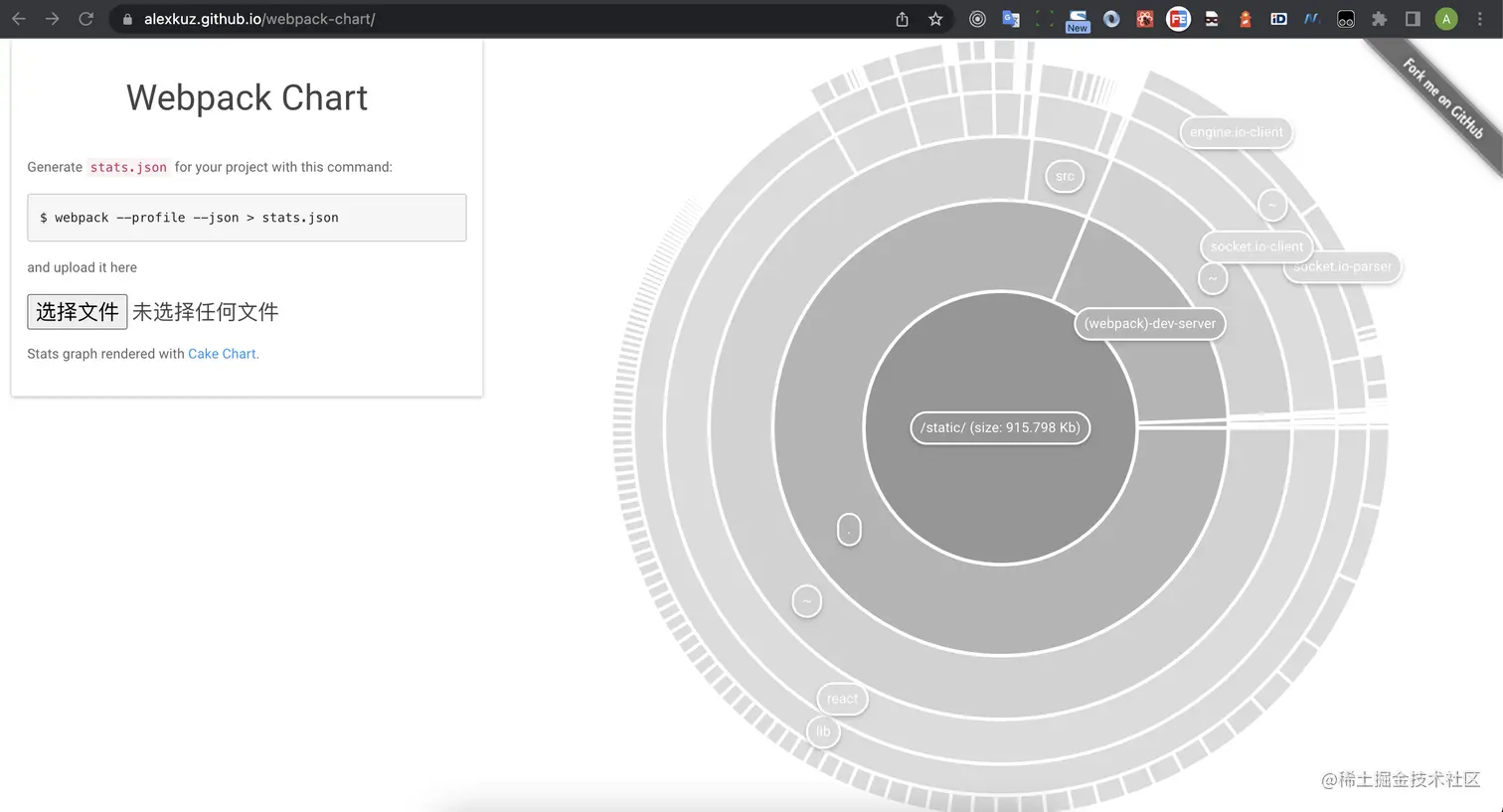Image resolution: width=1503 pixels, height=812 pixels.
Task: Select the webpack command code box
Action: coord(247,218)
